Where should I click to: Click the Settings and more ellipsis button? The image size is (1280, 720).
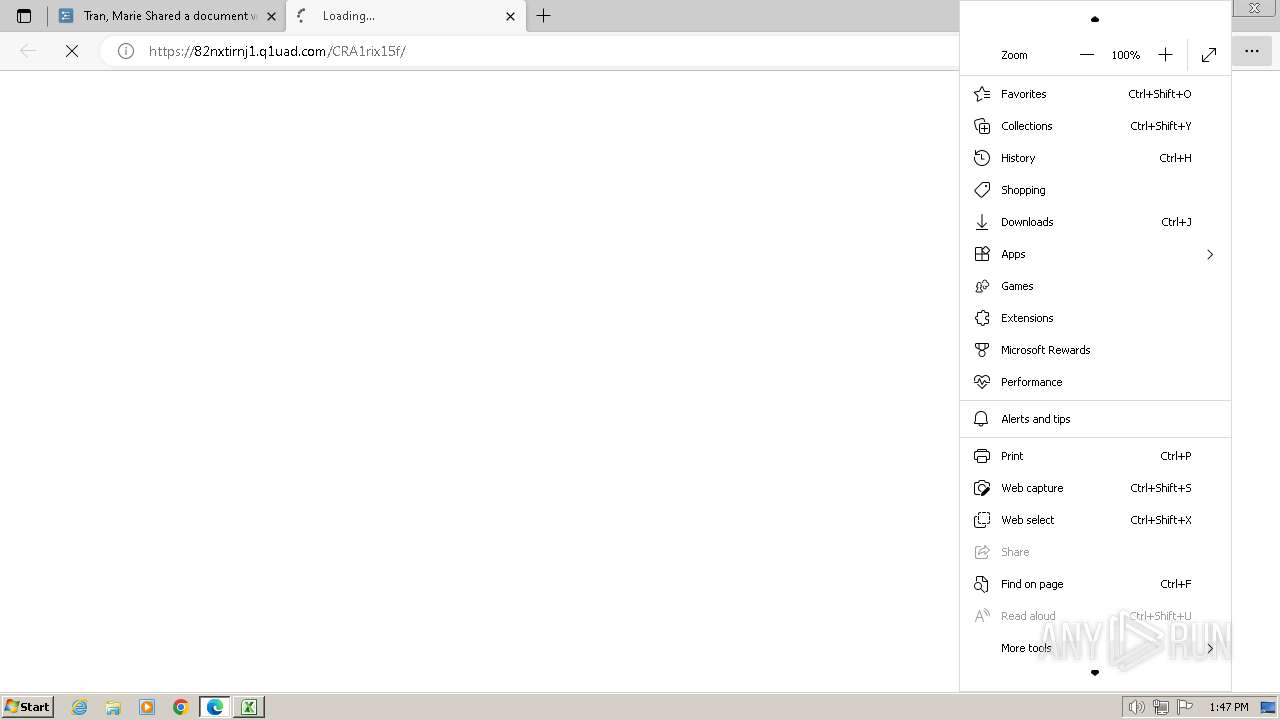point(1252,51)
